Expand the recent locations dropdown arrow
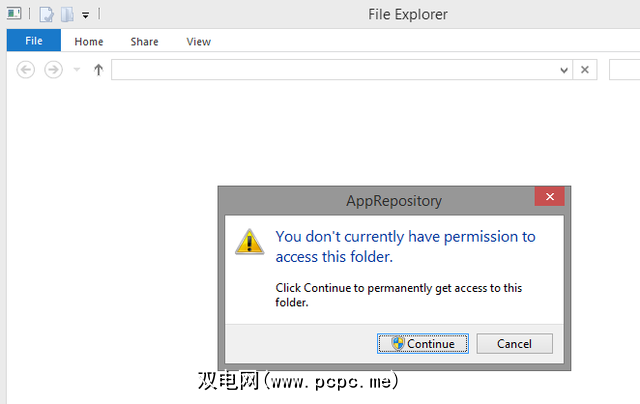The width and height of the screenshot is (640, 404). (77, 70)
